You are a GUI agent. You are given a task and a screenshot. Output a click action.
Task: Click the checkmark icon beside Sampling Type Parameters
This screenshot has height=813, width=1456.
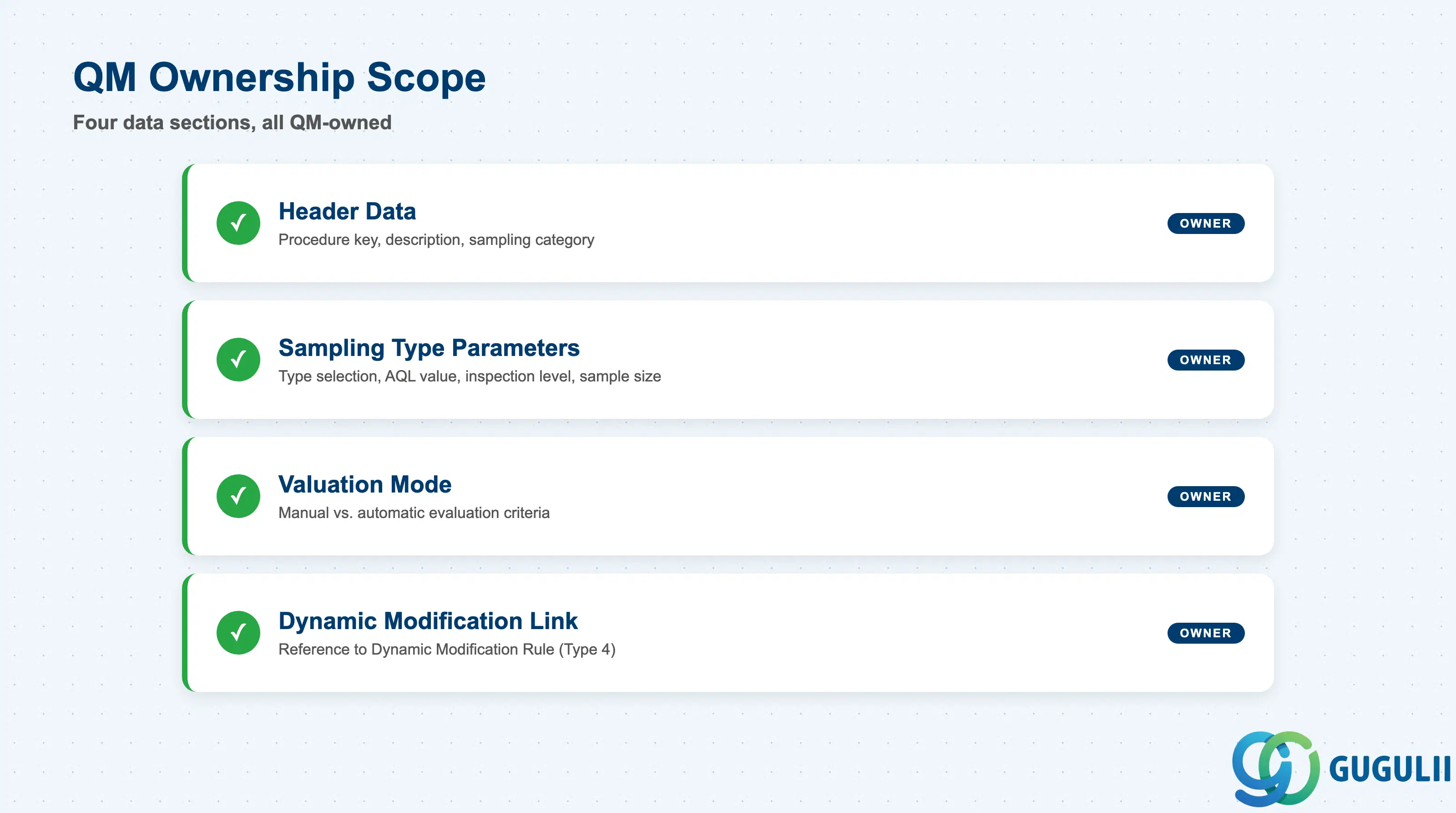238,360
